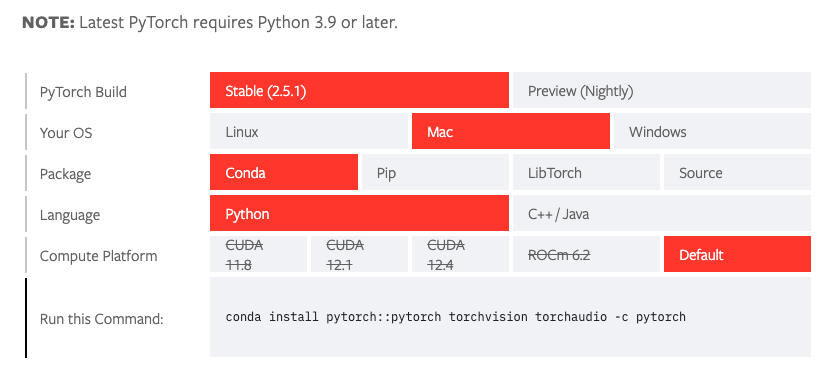The image size is (833, 389).
Task: Click the Run this Command label
Action: (x=101, y=319)
